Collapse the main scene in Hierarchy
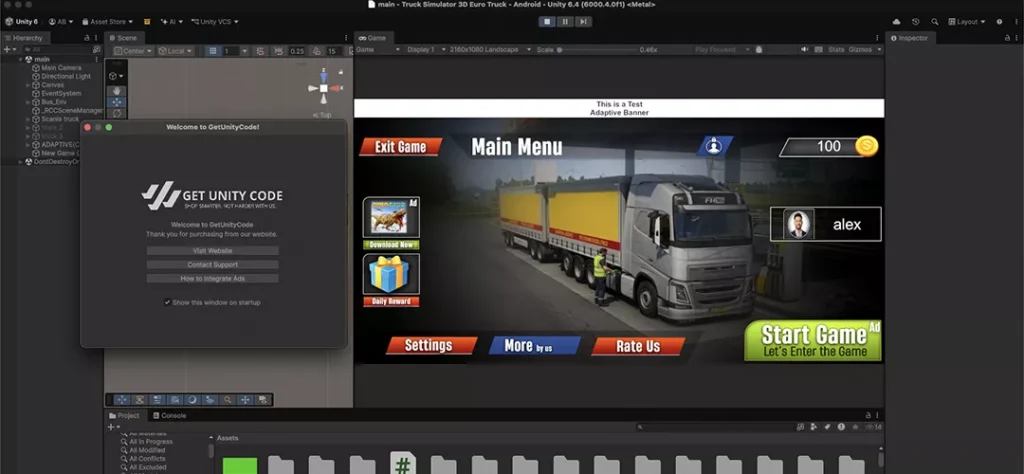 [x=21, y=59]
